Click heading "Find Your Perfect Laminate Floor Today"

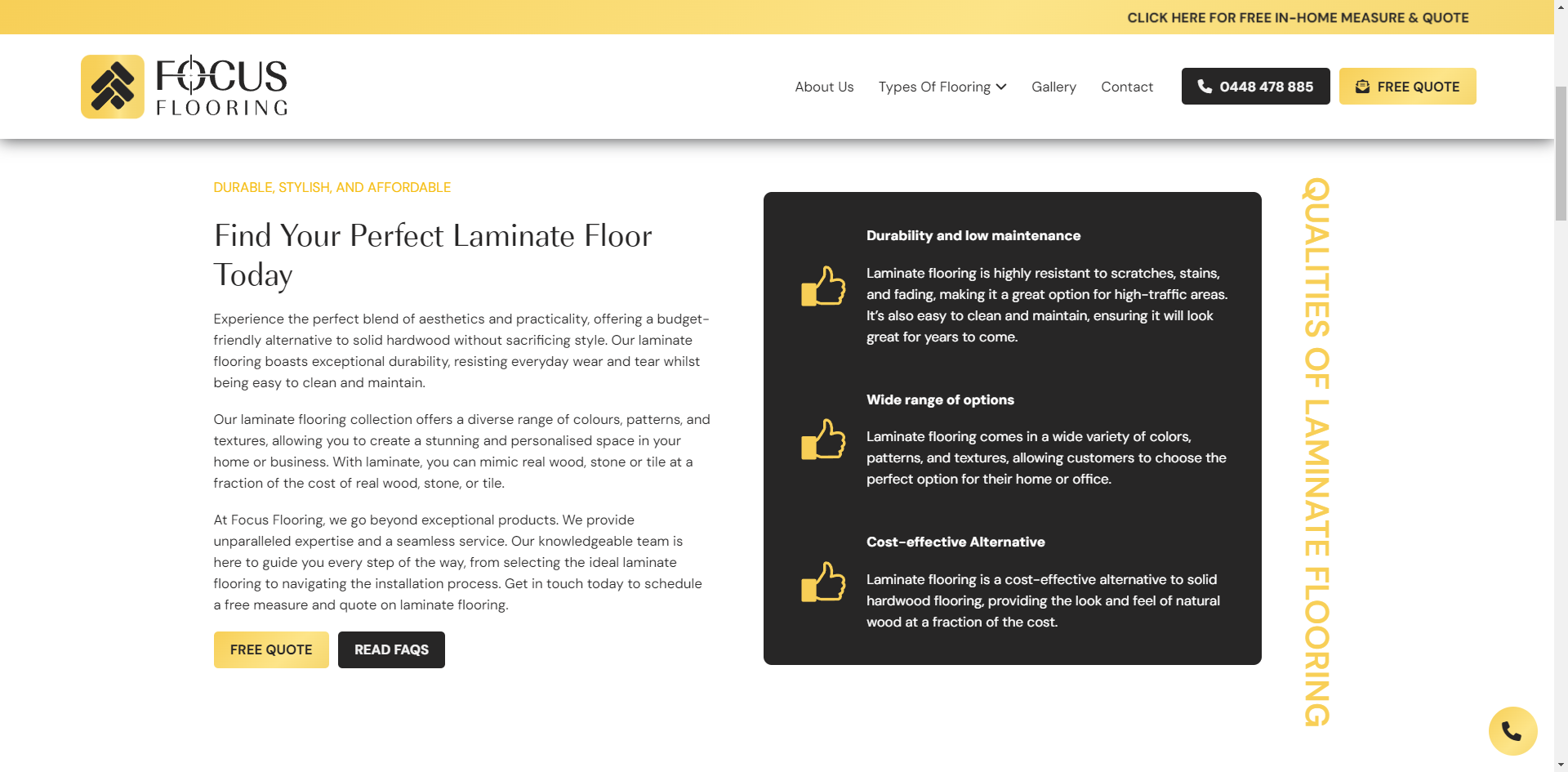coord(433,255)
